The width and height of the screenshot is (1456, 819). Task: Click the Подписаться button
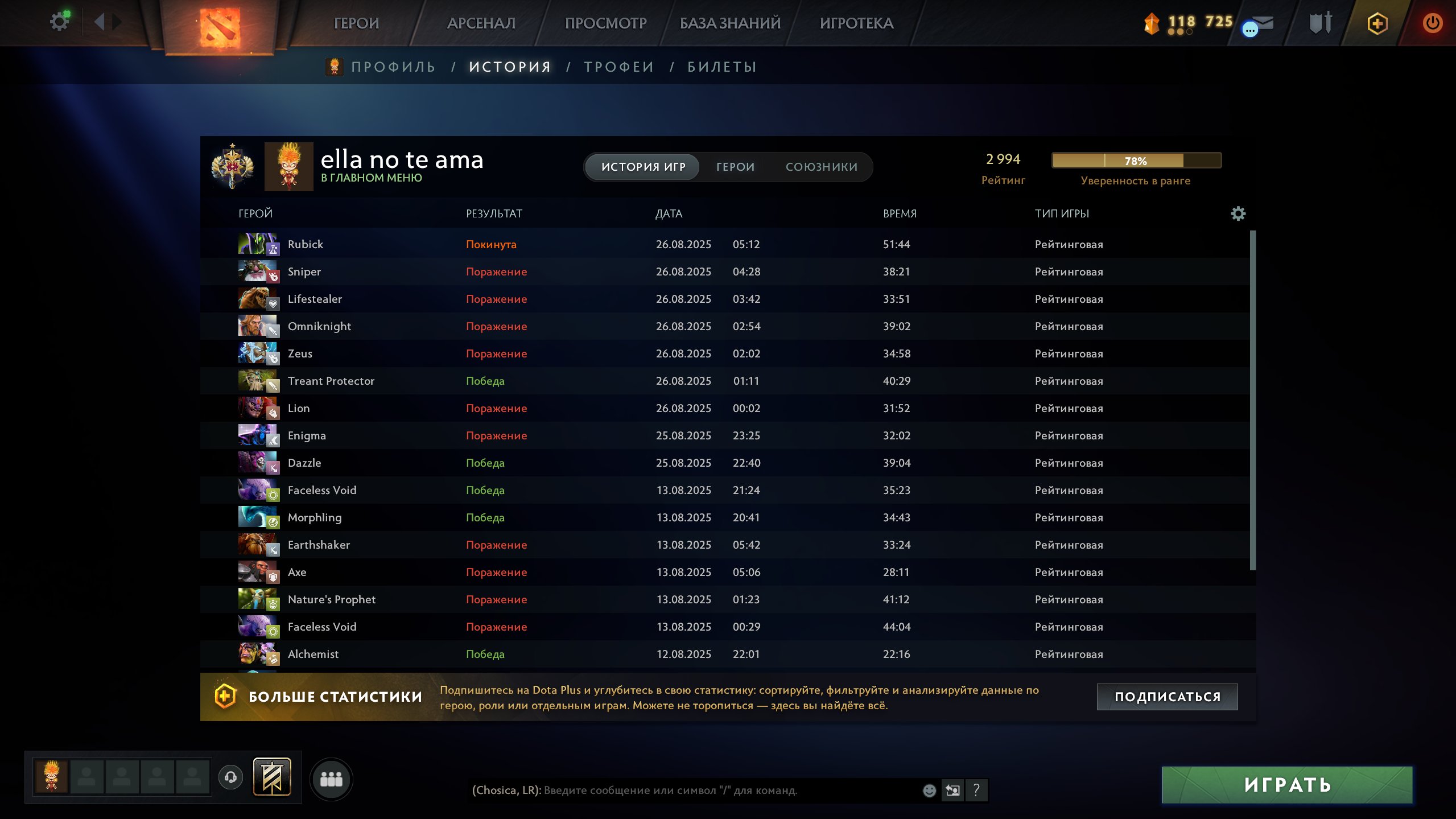1167,697
